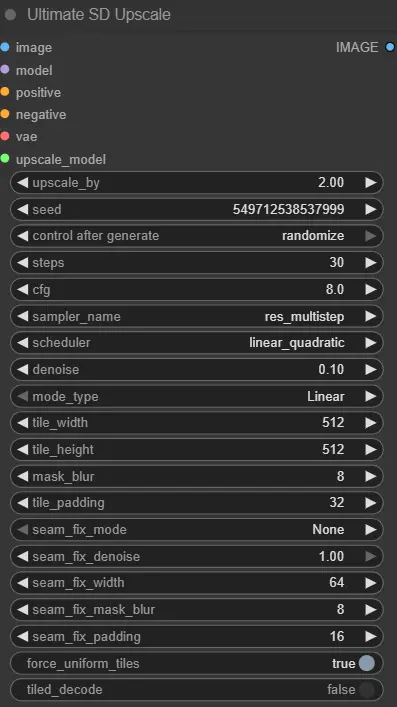Decrease steps value with left arrow

click(22, 262)
